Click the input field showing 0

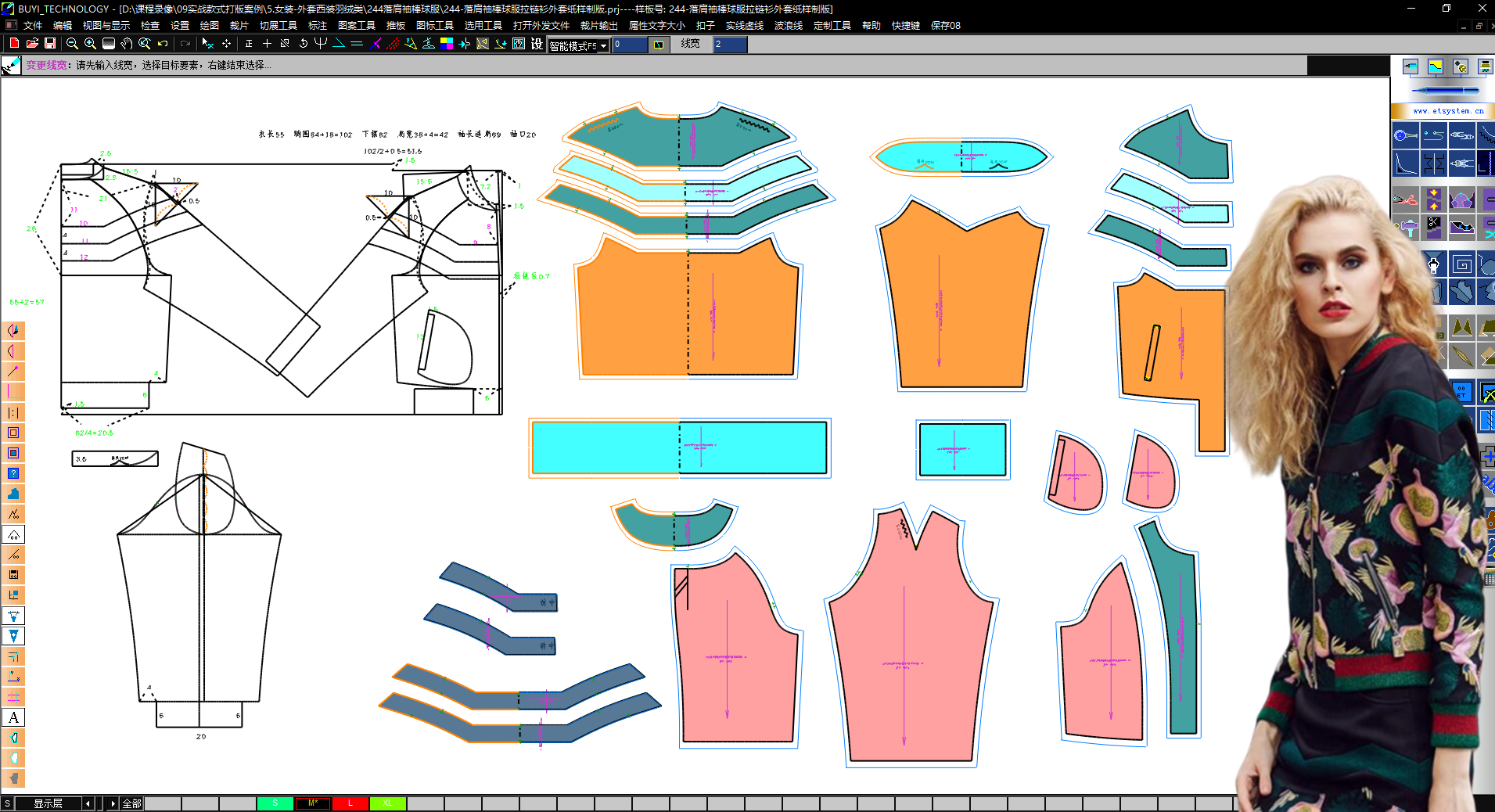click(630, 45)
